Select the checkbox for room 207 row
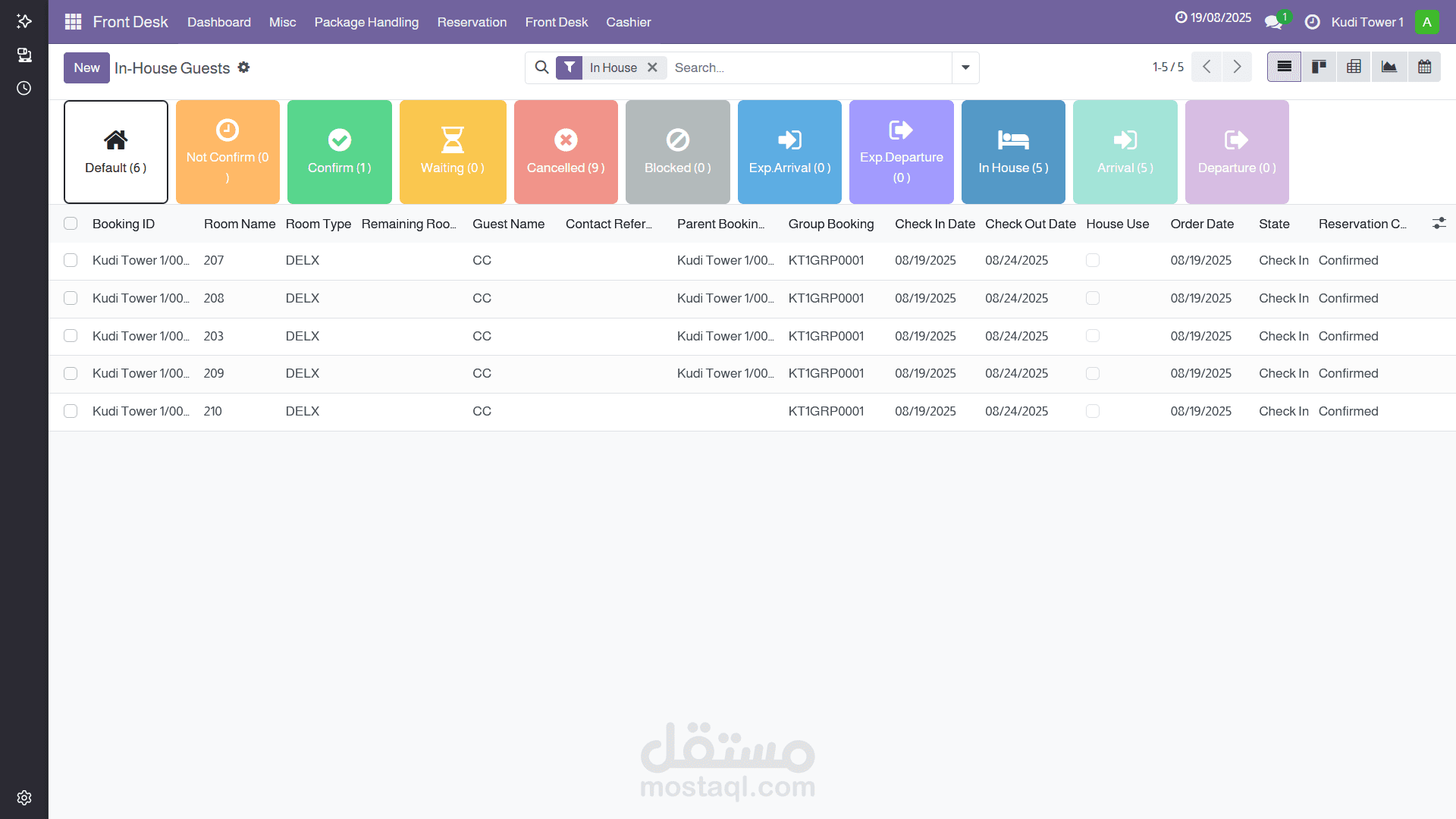This screenshot has width=1456, height=819. point(71,260)
